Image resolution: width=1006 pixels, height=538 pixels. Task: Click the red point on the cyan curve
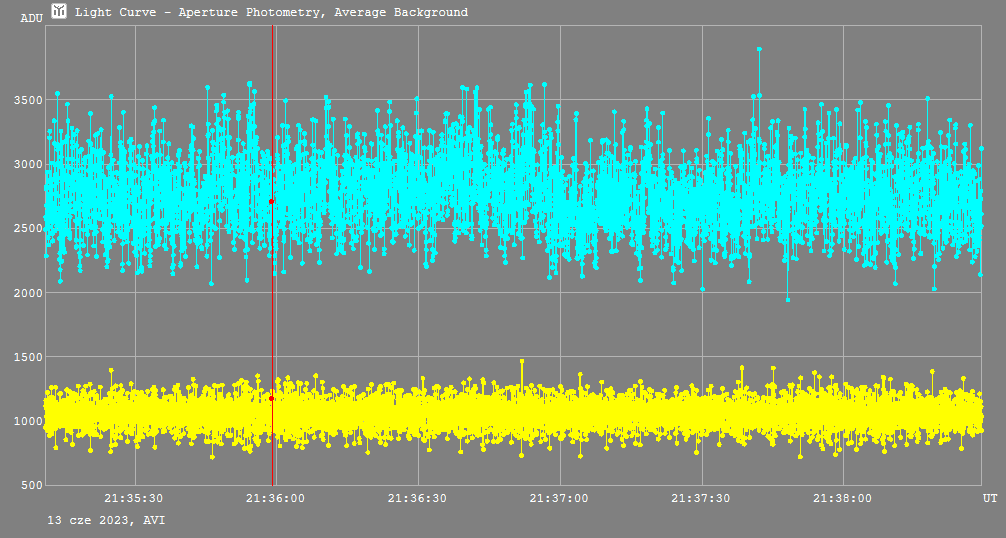(271, 201)
